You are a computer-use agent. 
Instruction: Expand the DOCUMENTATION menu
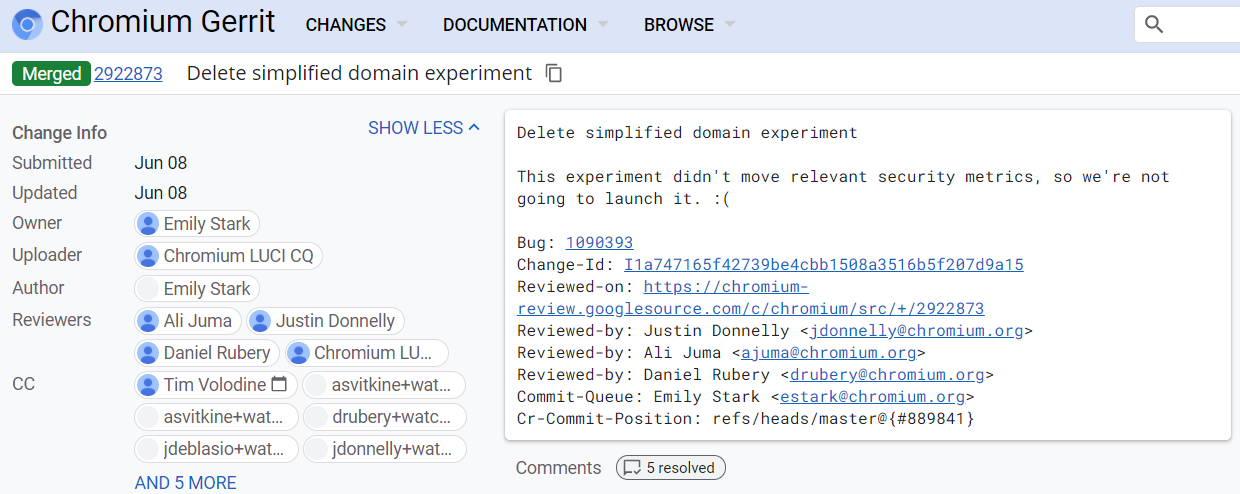coord(525,25)
